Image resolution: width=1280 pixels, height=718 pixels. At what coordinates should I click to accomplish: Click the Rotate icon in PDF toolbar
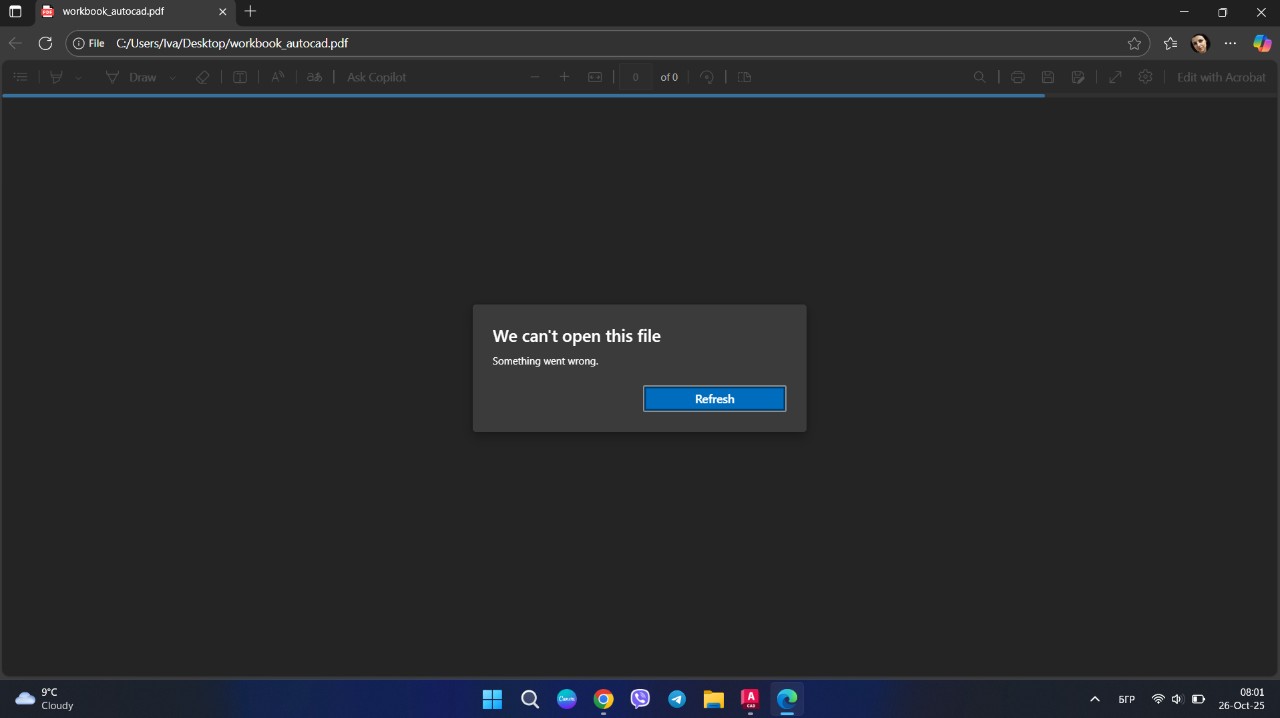tap(707, 77)
